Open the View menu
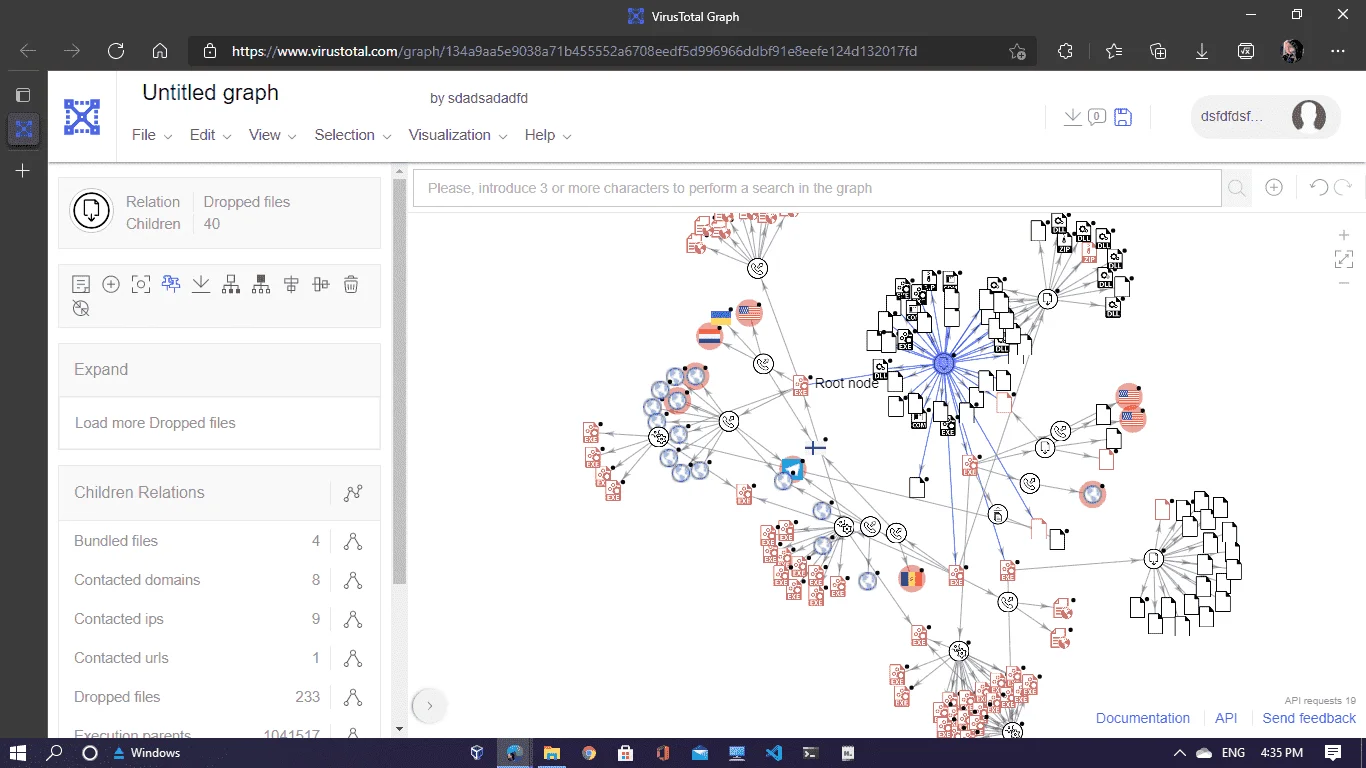Screen dimensions: 1366x768 pos(273,135)
